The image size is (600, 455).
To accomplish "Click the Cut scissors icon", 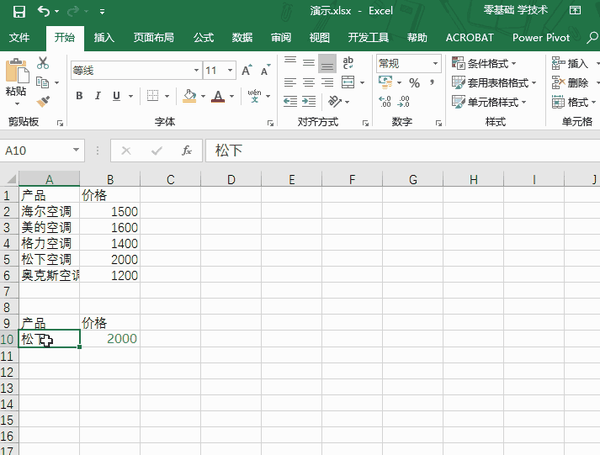I will pos(43,63).
